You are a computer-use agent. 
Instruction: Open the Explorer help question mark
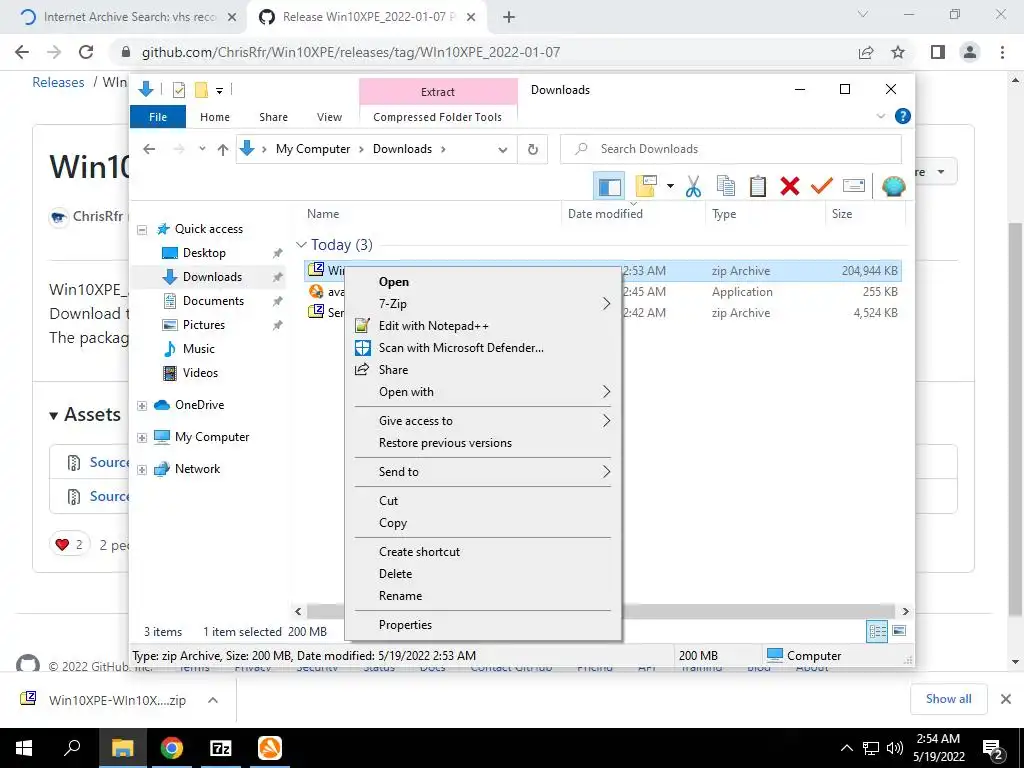(x=903, y=116)
